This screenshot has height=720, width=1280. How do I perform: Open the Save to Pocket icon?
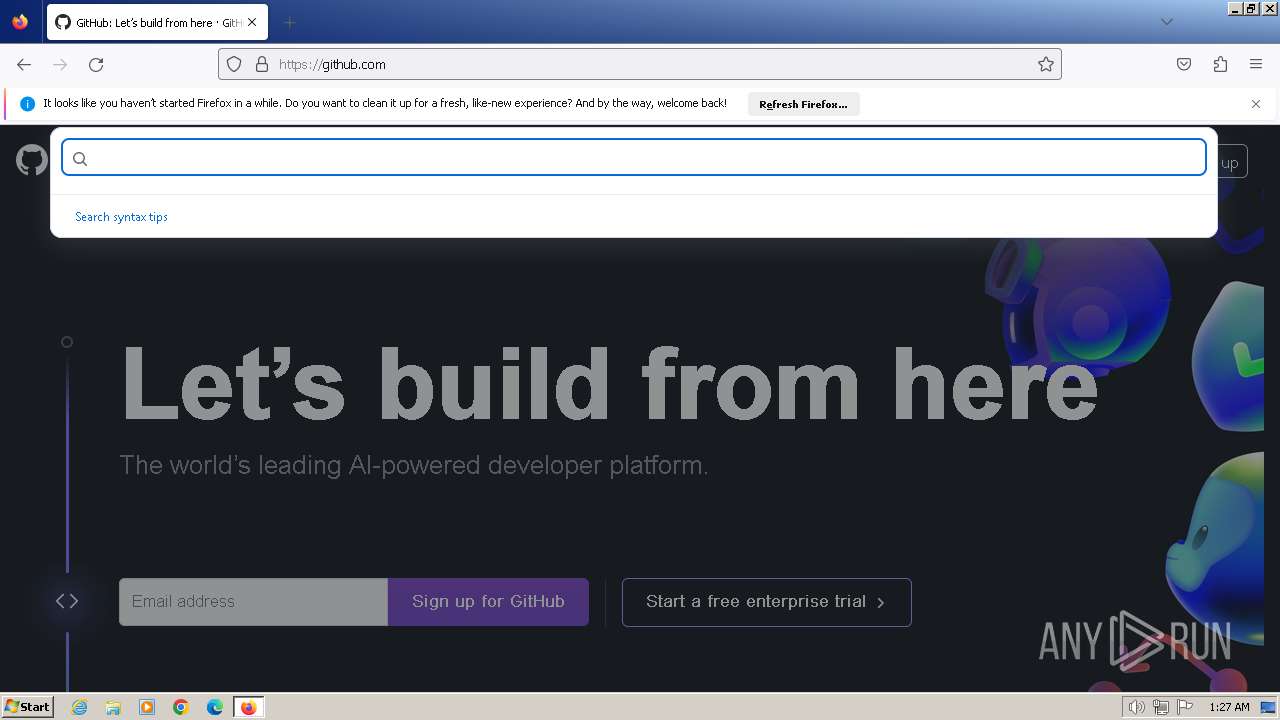1184,64
